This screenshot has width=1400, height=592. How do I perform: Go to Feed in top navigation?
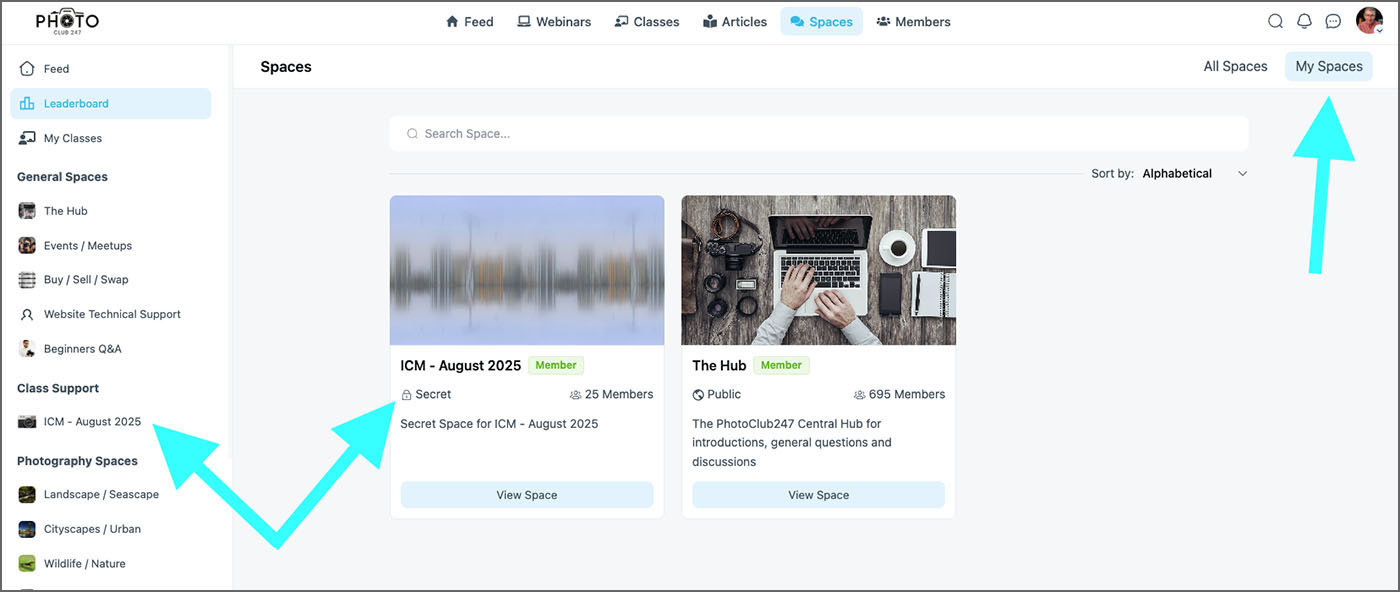pyautogui.click(x=469, y=21)
